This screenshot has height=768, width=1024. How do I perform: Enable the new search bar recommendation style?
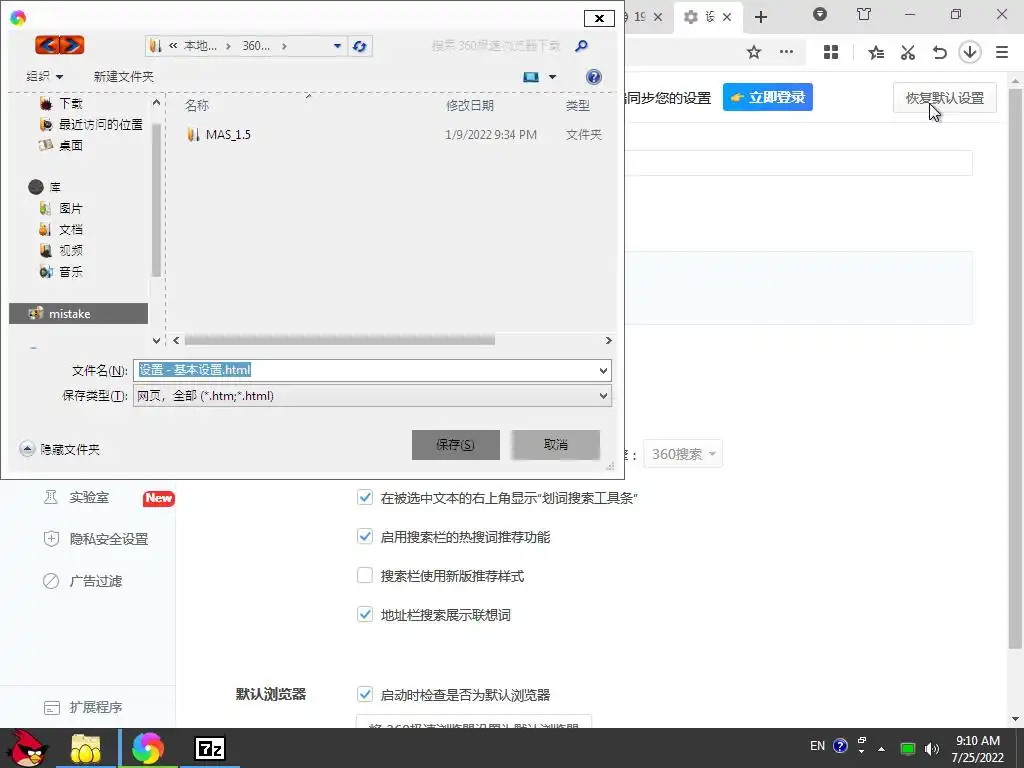click(365, 575)
